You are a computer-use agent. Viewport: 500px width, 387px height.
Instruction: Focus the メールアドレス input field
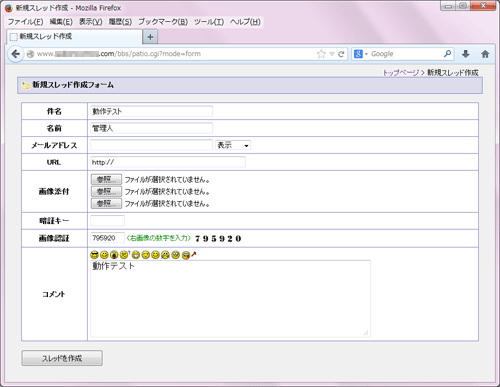tap(151, 145)
